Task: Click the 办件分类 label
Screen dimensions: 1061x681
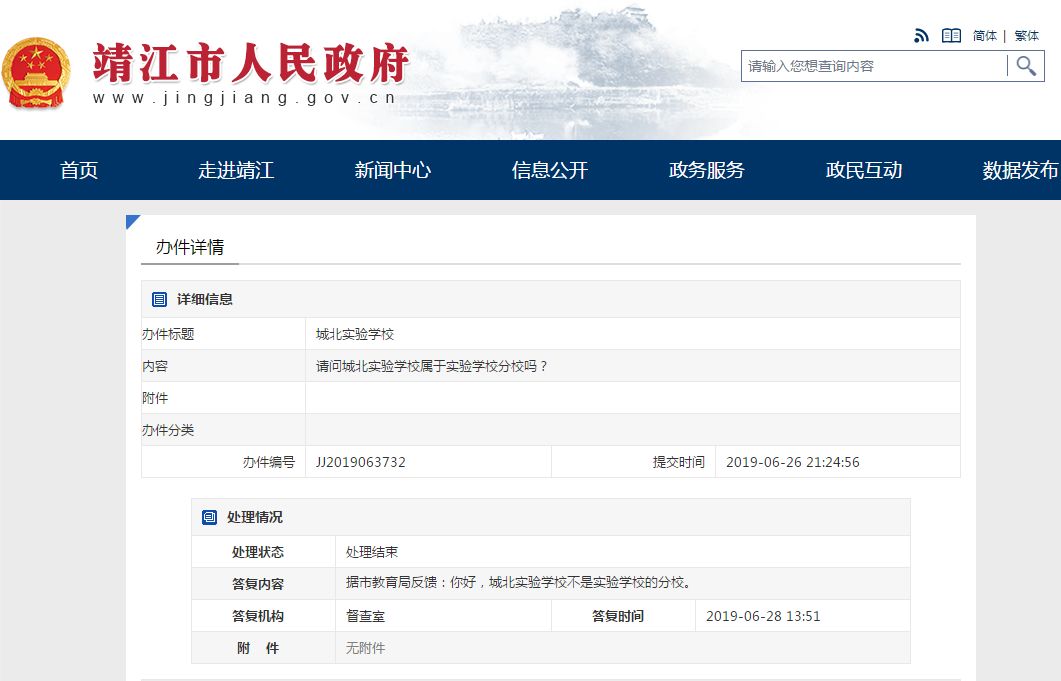Action: tap(168, 431)
